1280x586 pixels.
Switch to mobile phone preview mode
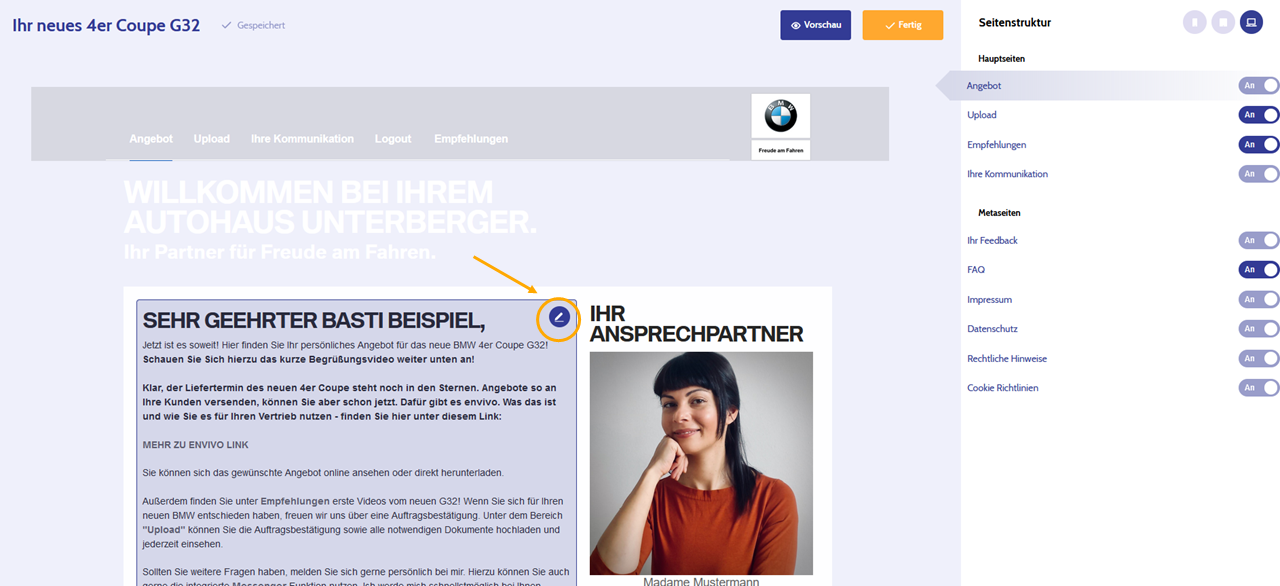tap(1194, 22)
